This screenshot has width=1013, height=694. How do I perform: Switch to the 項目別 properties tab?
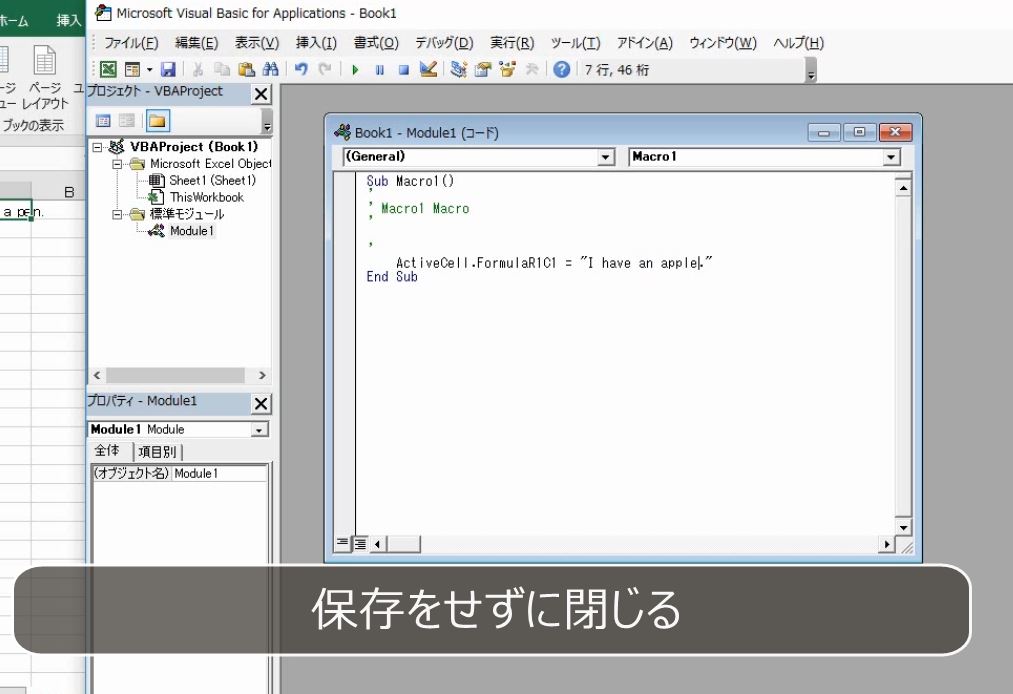coord(157,452)
